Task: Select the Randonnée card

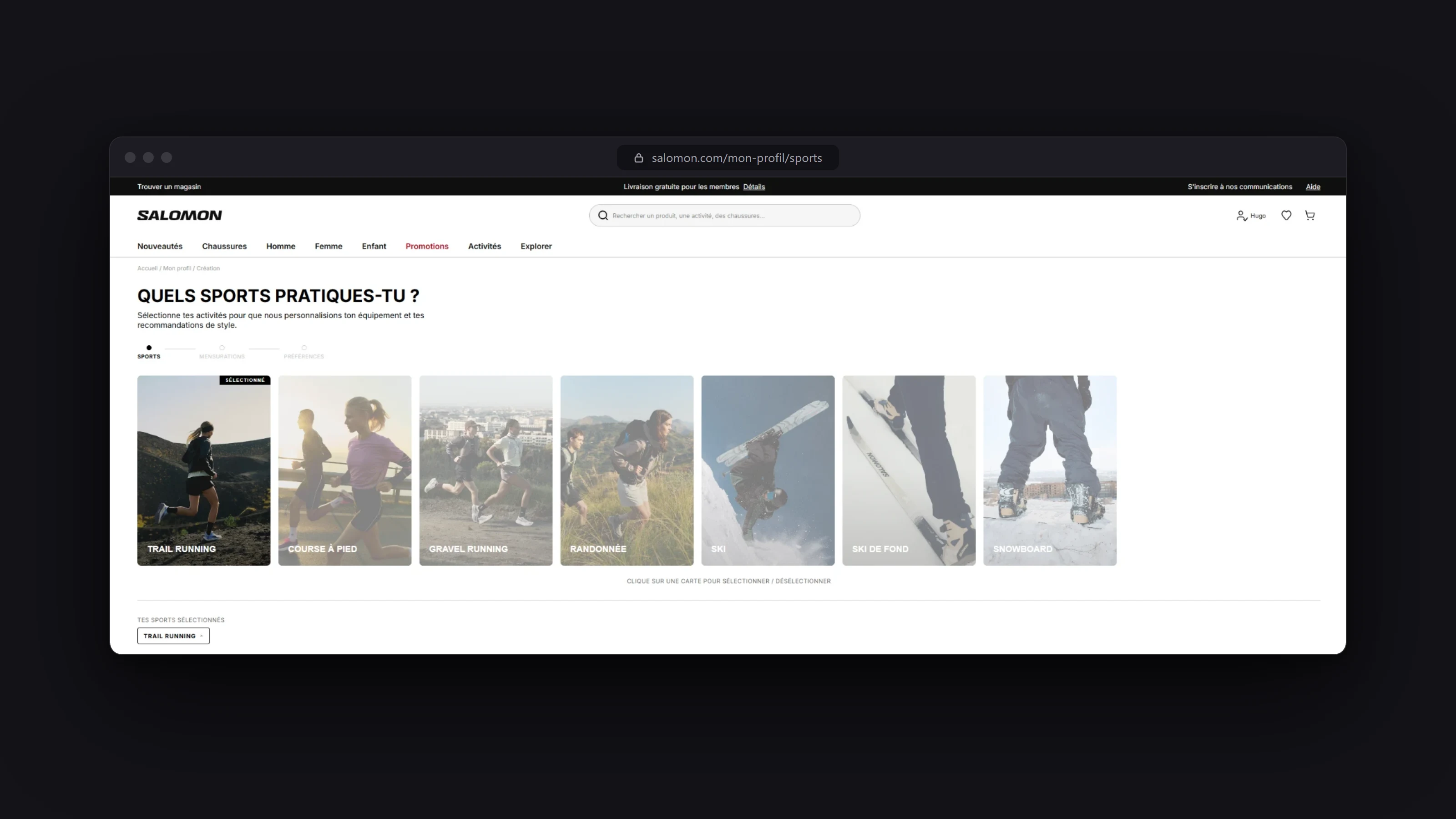Action: pyautogui.click(x=627, y=470)
